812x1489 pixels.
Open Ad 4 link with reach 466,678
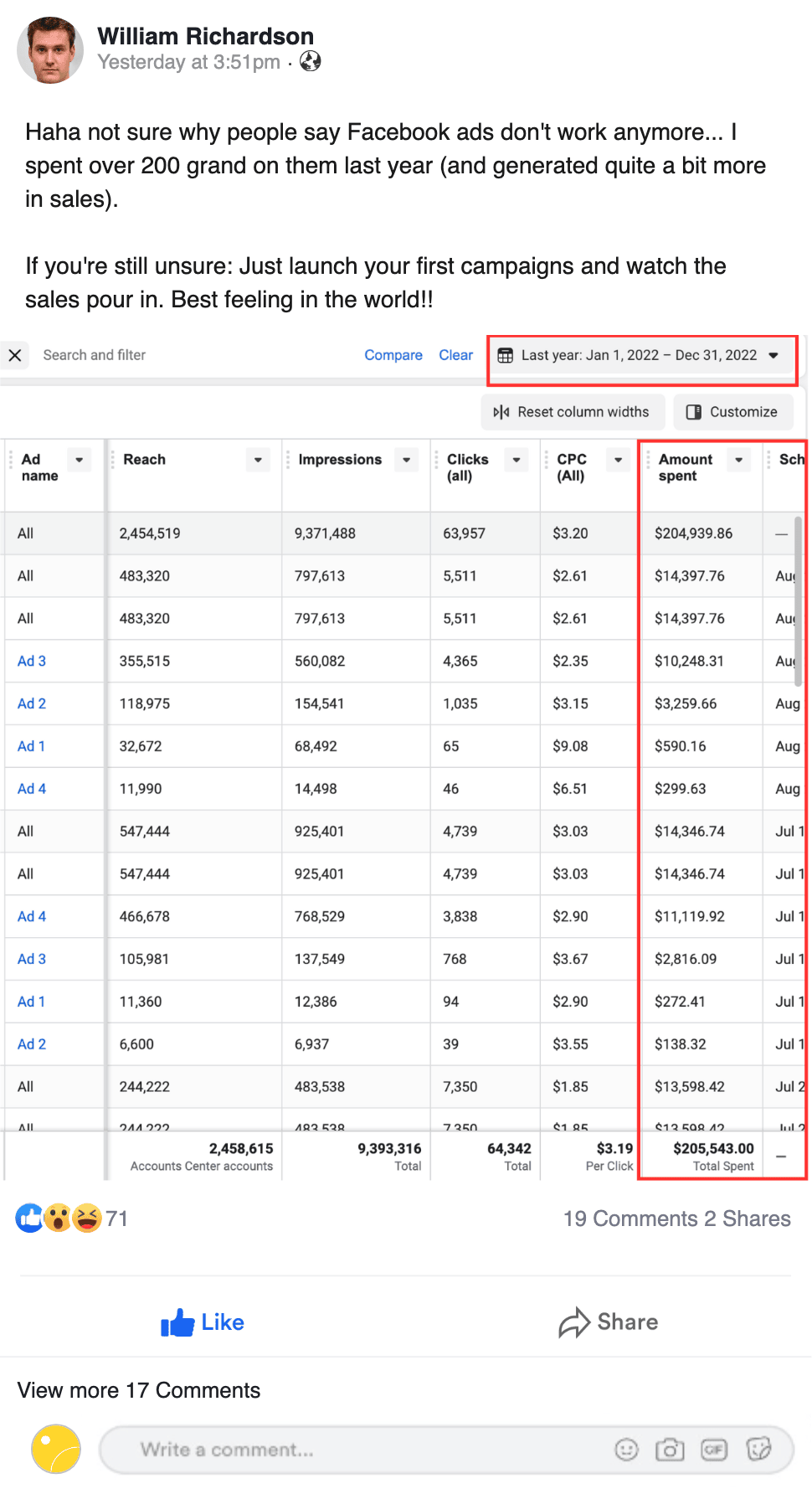point(32,917)
